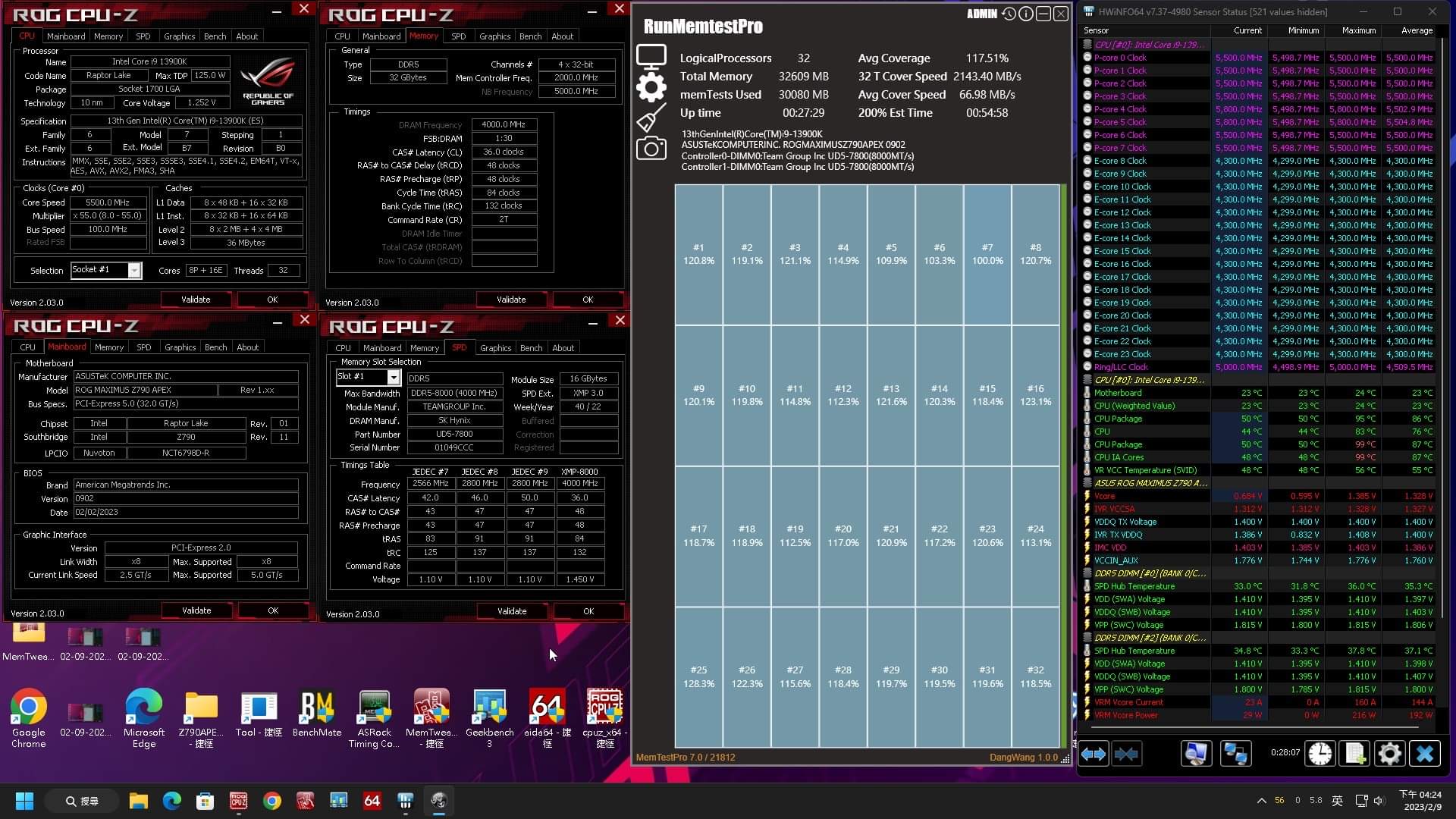Open ASRock Timing Configurator desktop shortcut
Viewport: 1456px width, 819px height.
[375, 719]
